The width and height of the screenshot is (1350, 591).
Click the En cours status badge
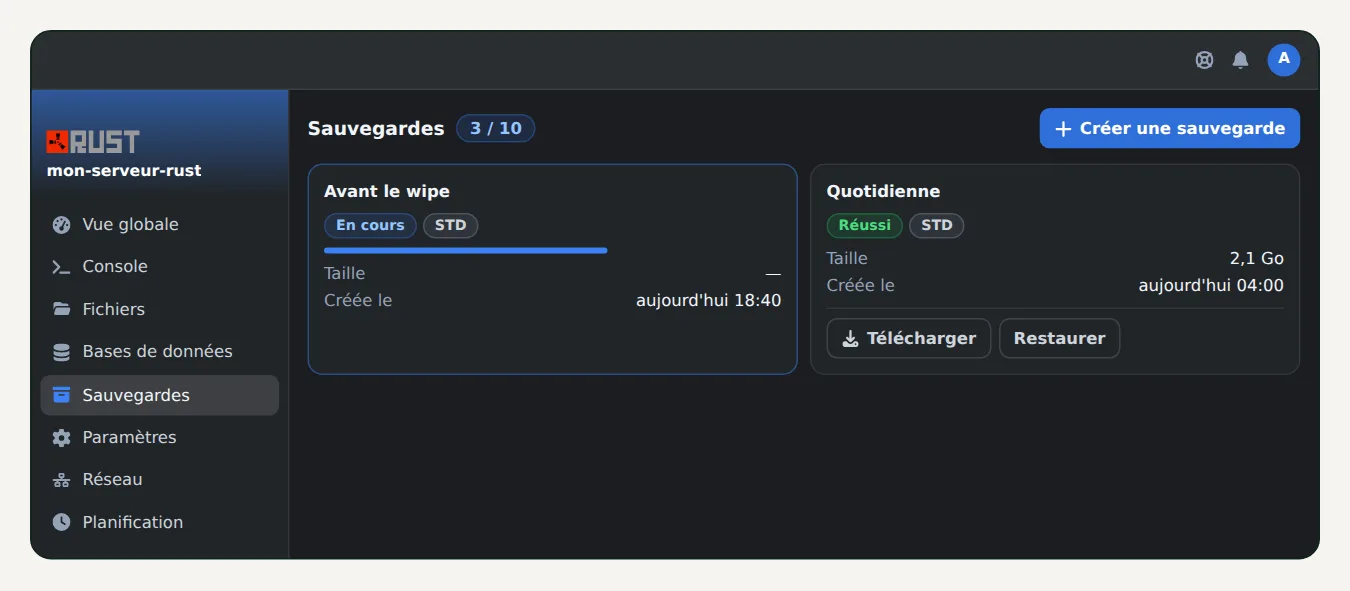pyautogui.click(x=370, y=225)
